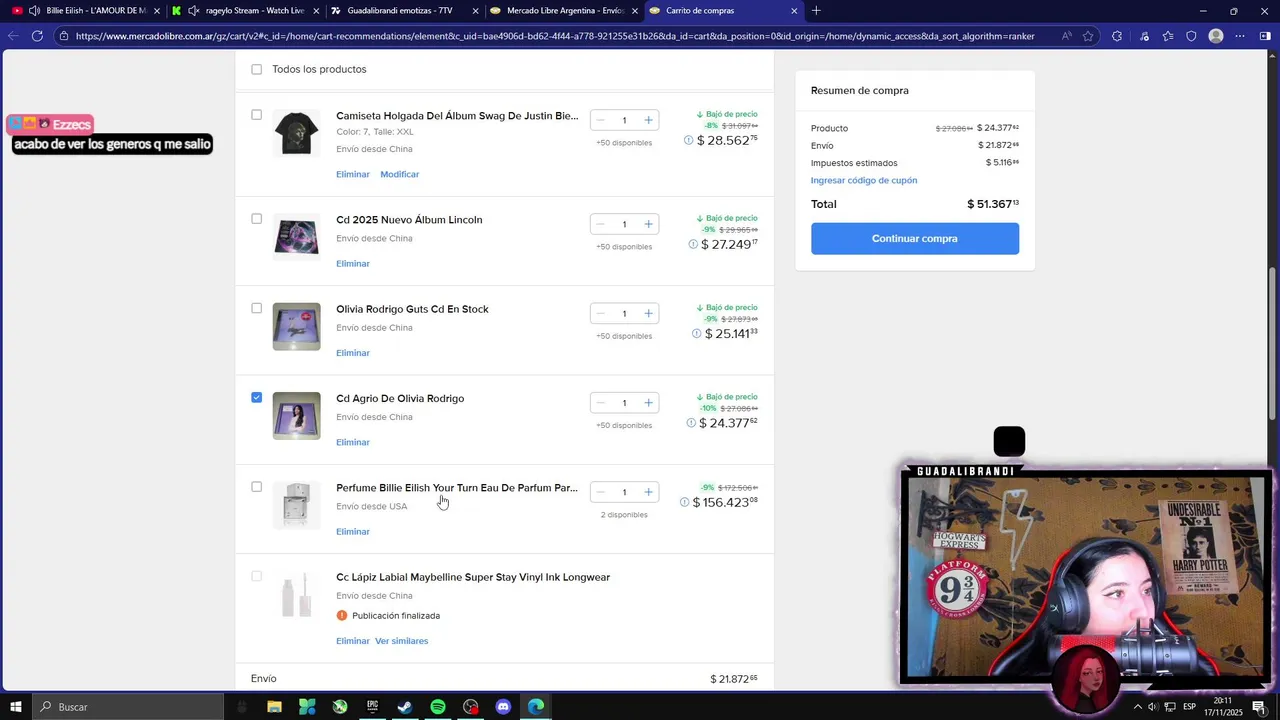Click the page vertical scrollbar thumb

(1273, 344)
